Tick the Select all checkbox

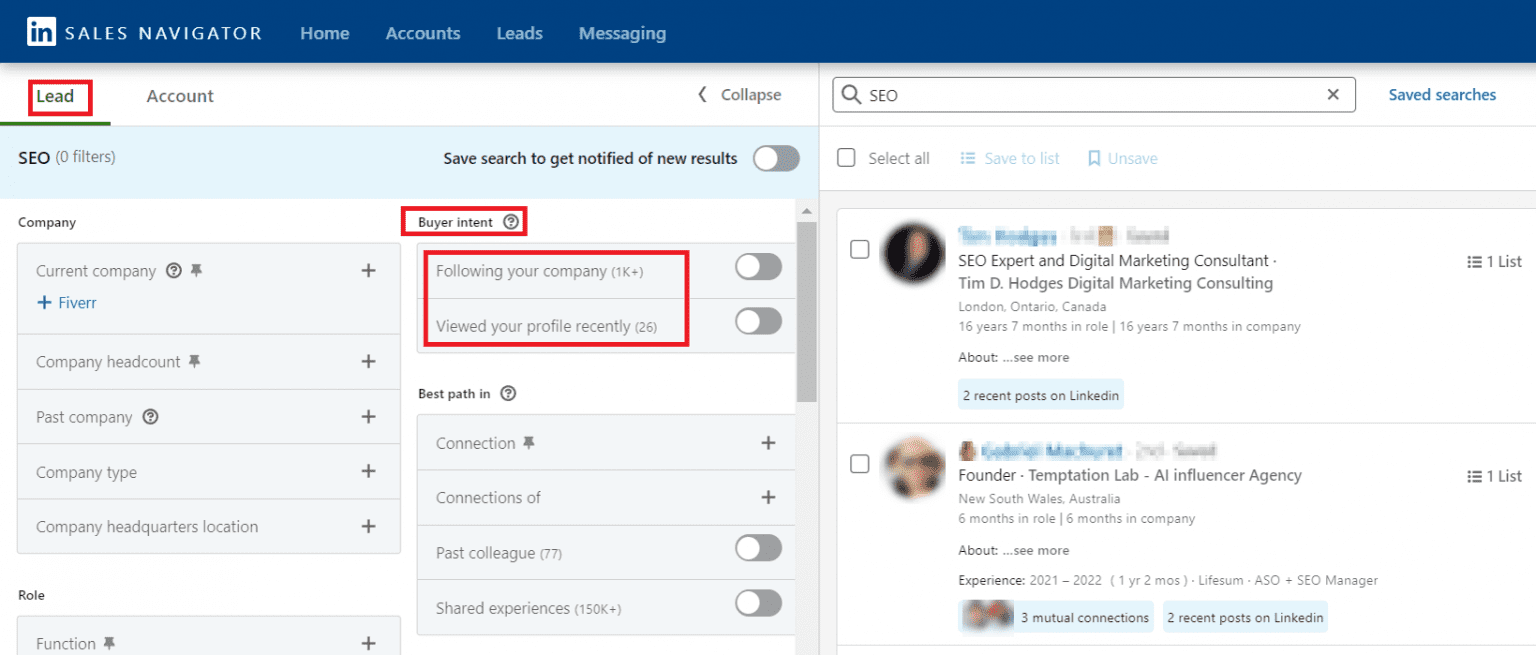(x=845, y=158)
